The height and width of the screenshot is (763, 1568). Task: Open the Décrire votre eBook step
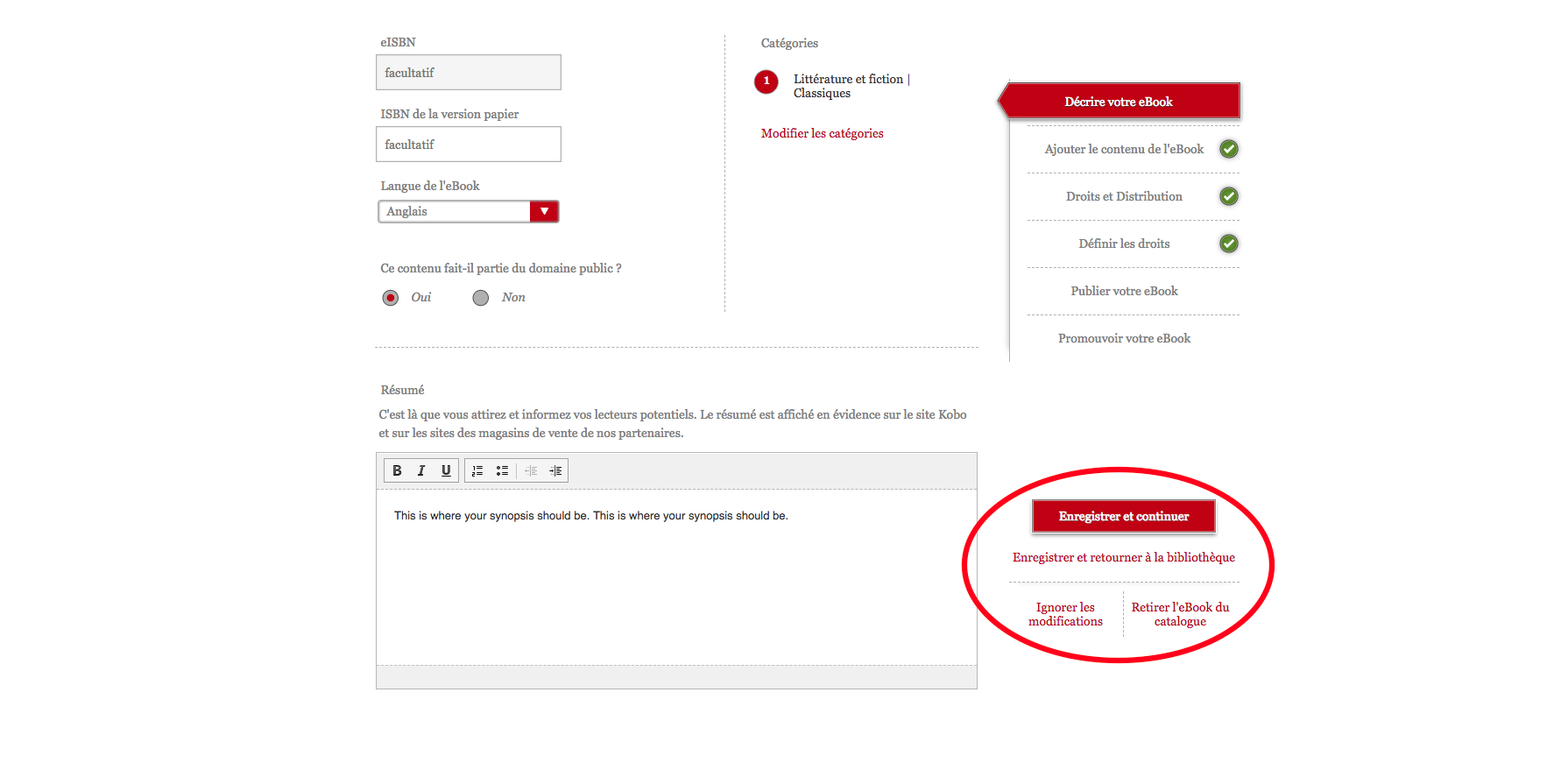1119,102
